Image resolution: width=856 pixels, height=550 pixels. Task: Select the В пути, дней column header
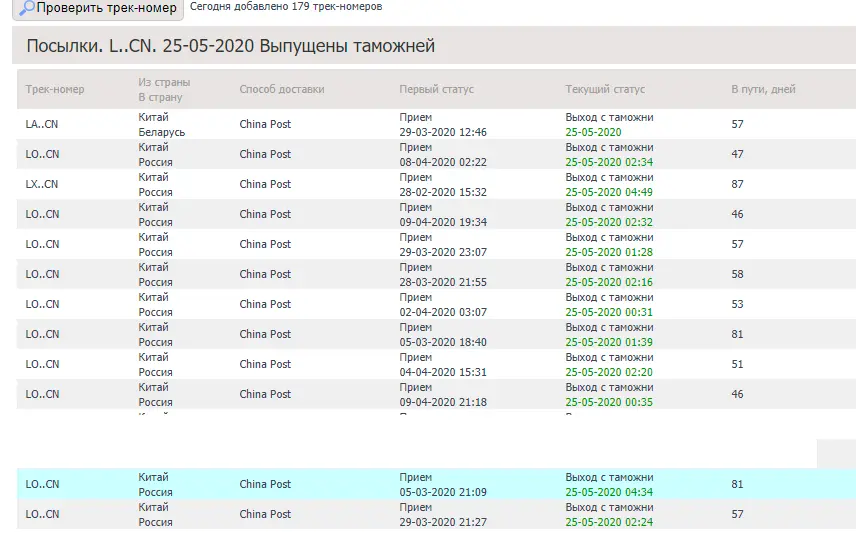[x=763, y=89]
